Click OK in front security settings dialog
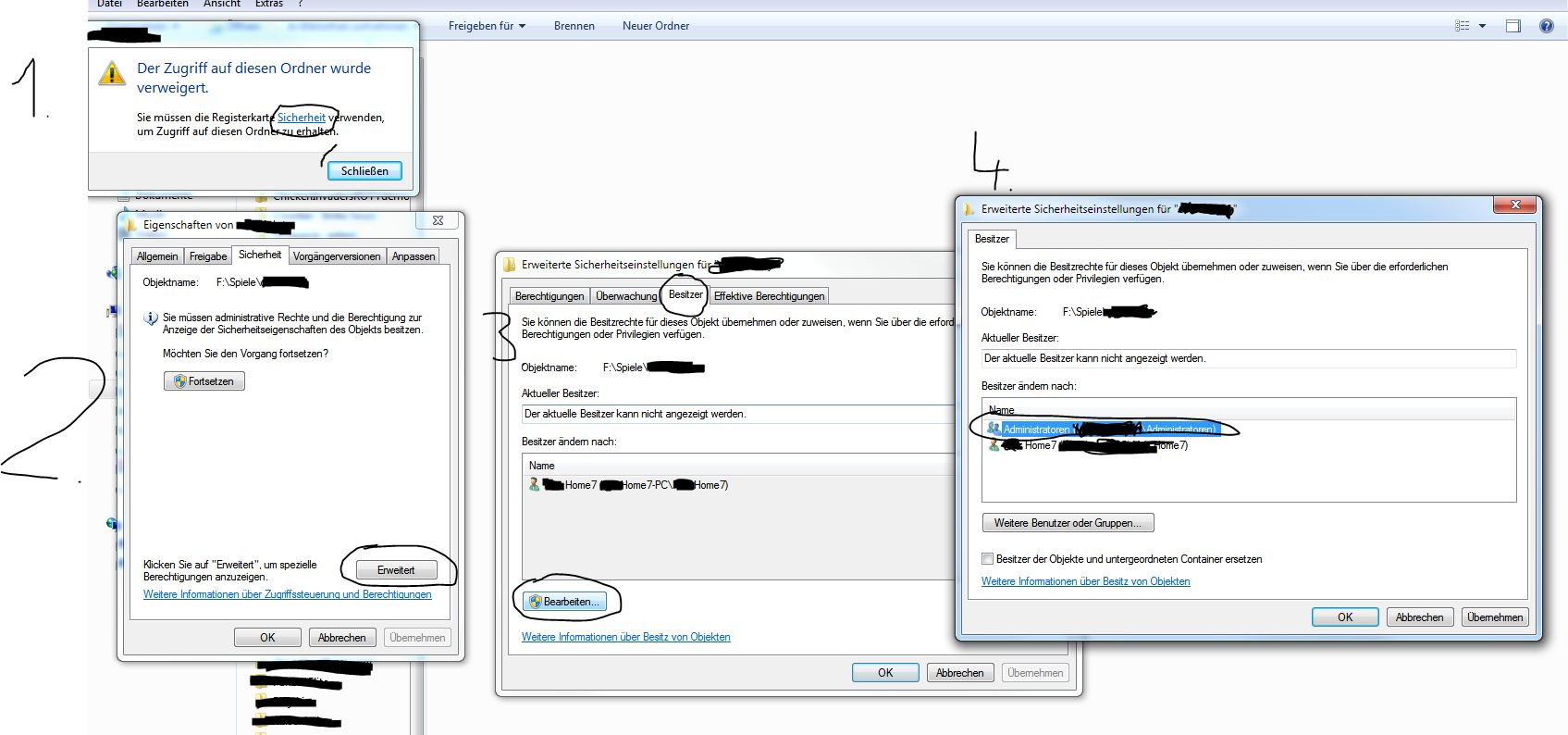The width and height of the screenshot is (1568, 735). pyautogui.click(x=1345, y=617)
